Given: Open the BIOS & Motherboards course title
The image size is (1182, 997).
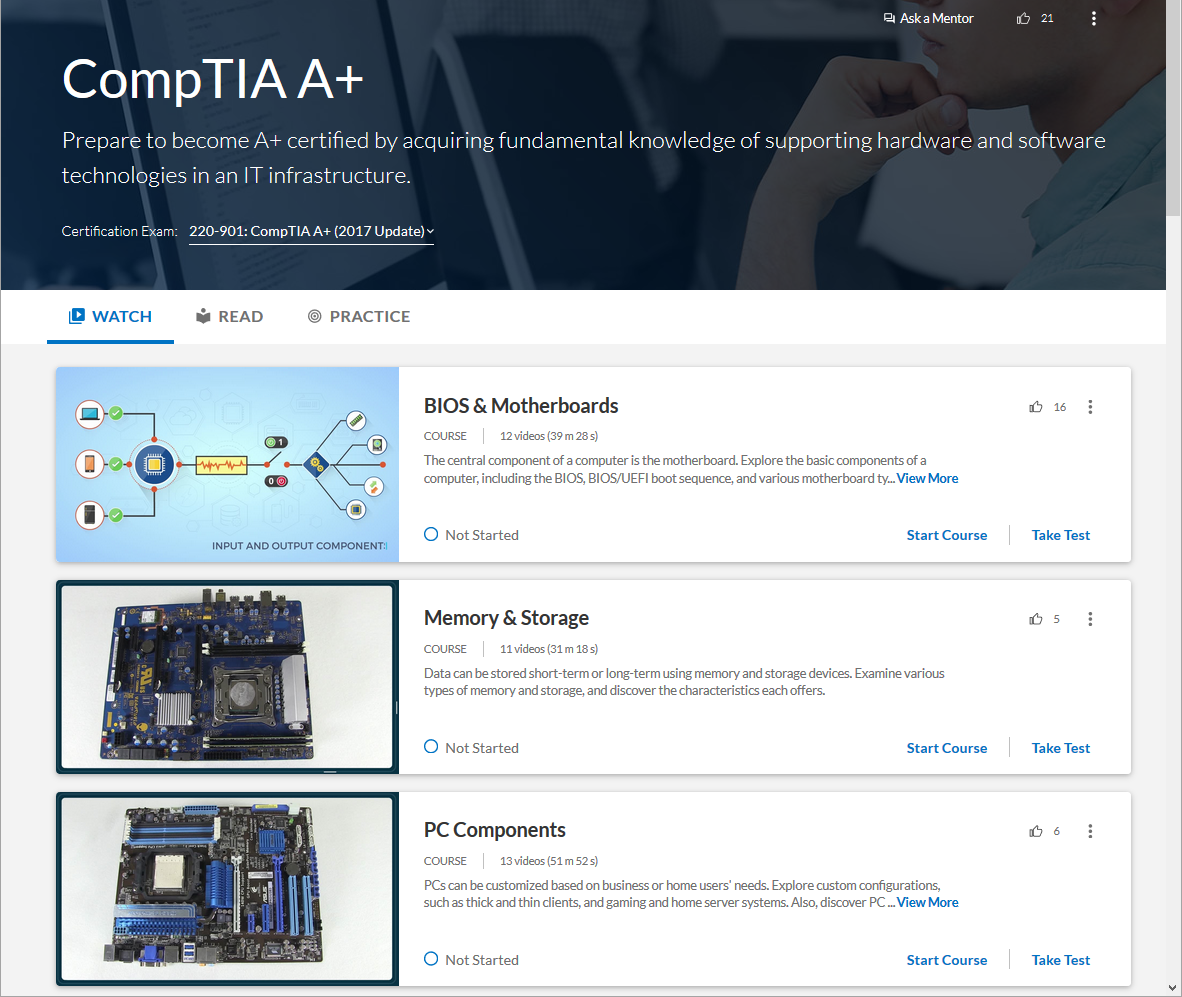Looking at the screenshot, I should [x=521, y=406].
